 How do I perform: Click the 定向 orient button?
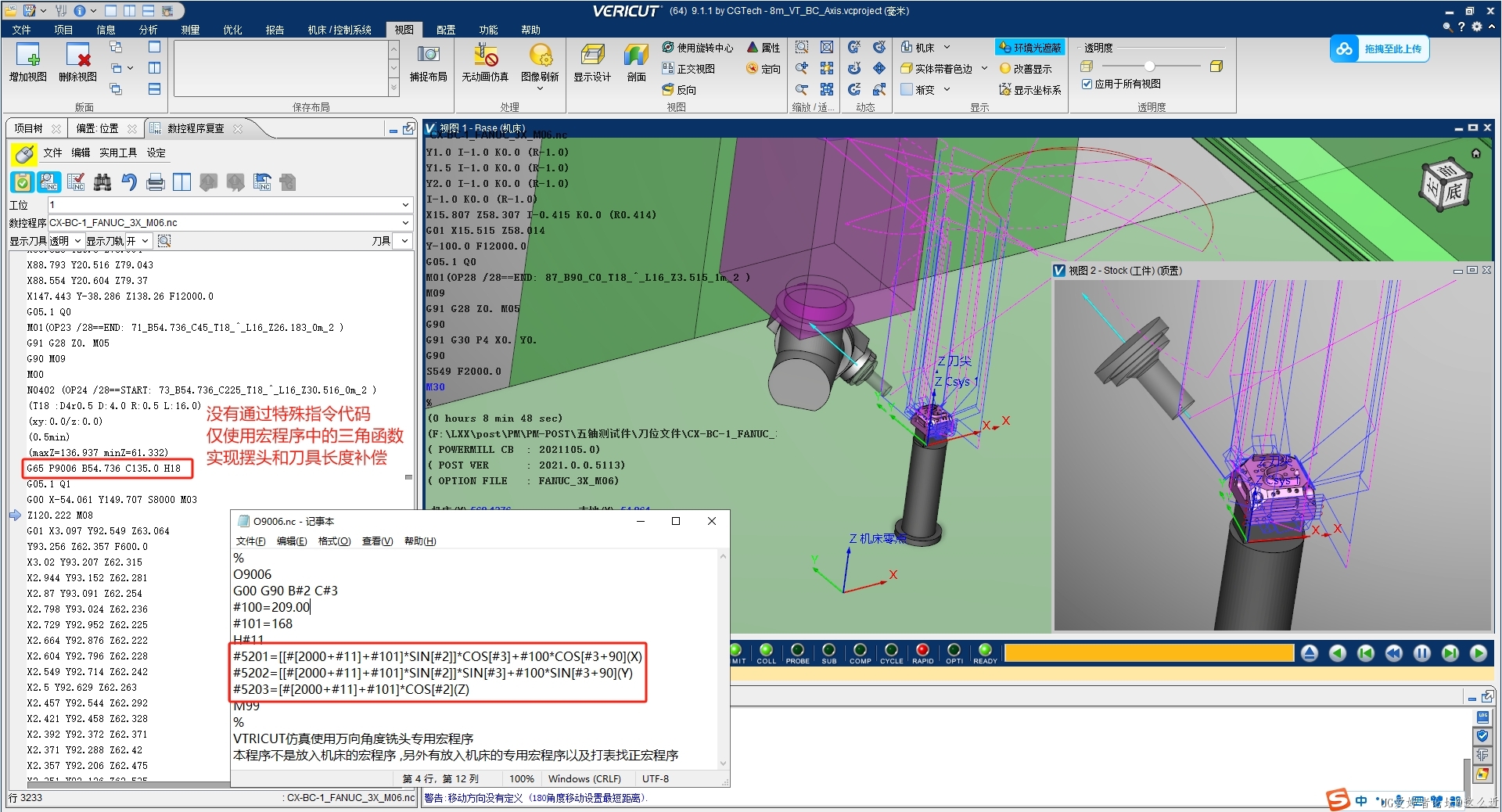(x=764, y=69)
